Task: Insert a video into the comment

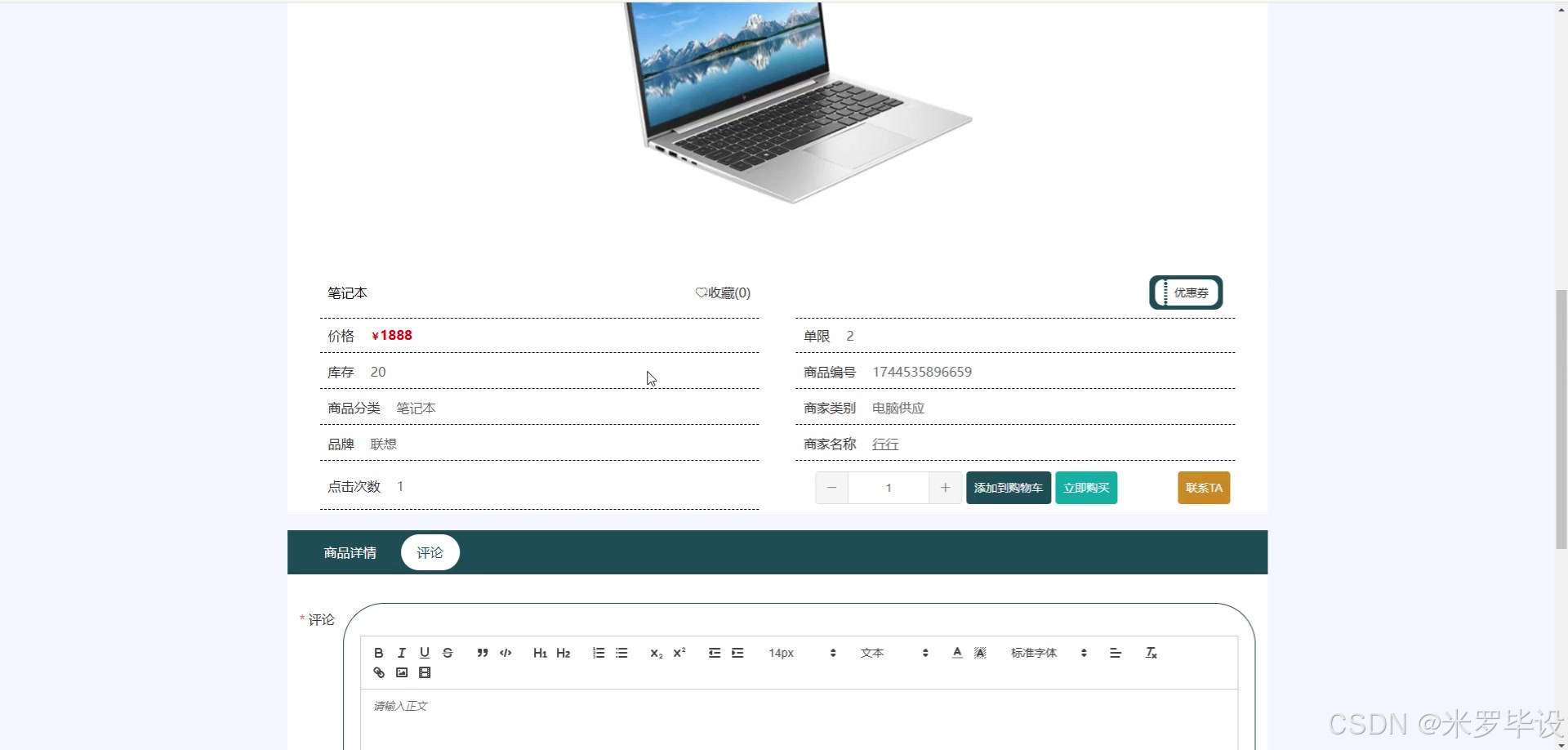Action: coord(425,672)
